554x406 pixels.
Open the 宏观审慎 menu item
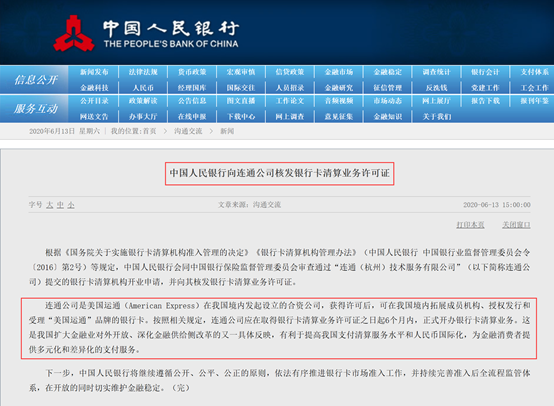point(241,72)
